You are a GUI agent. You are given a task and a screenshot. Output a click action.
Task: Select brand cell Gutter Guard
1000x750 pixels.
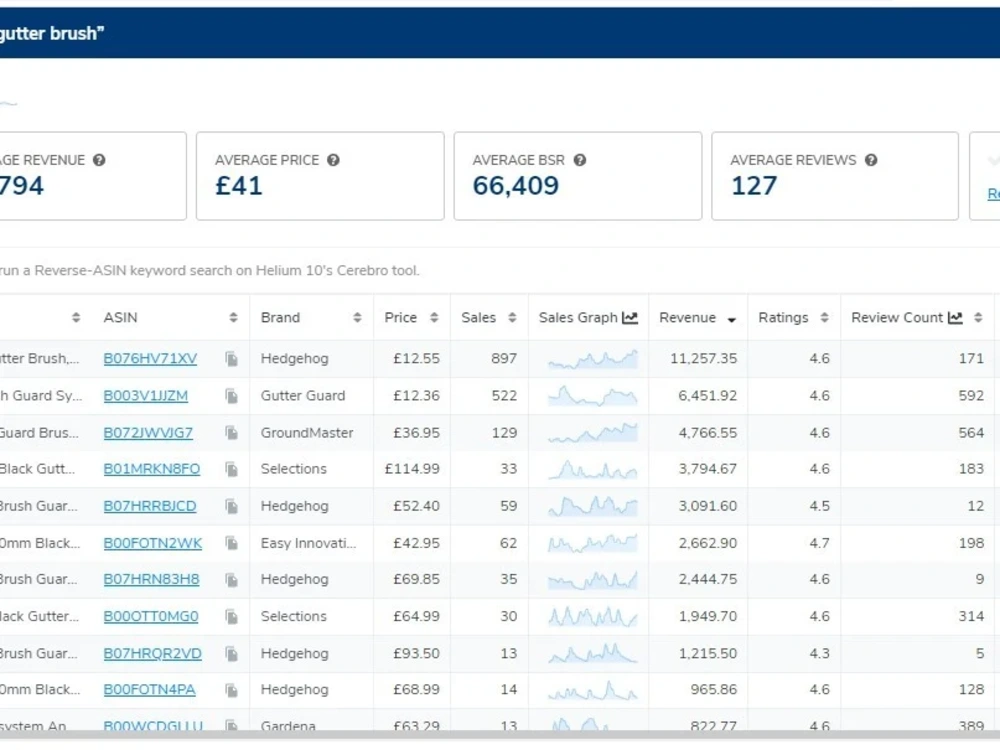[x=303, y=395]
